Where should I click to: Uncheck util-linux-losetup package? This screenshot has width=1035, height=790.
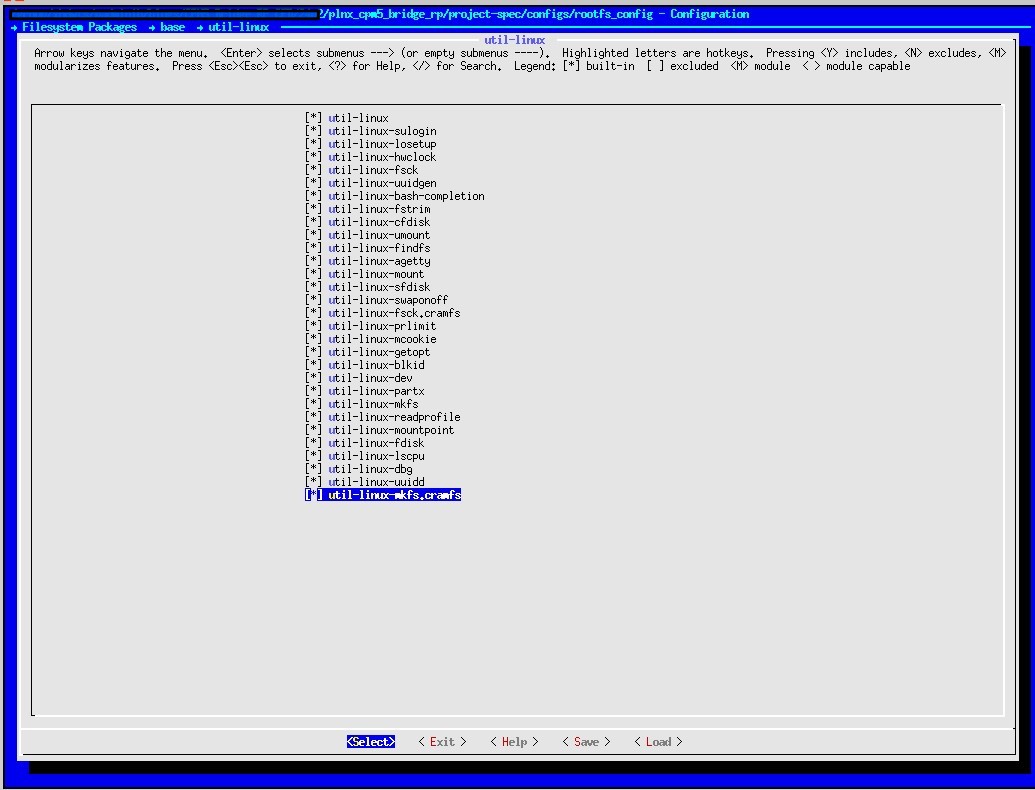[314, 144]
